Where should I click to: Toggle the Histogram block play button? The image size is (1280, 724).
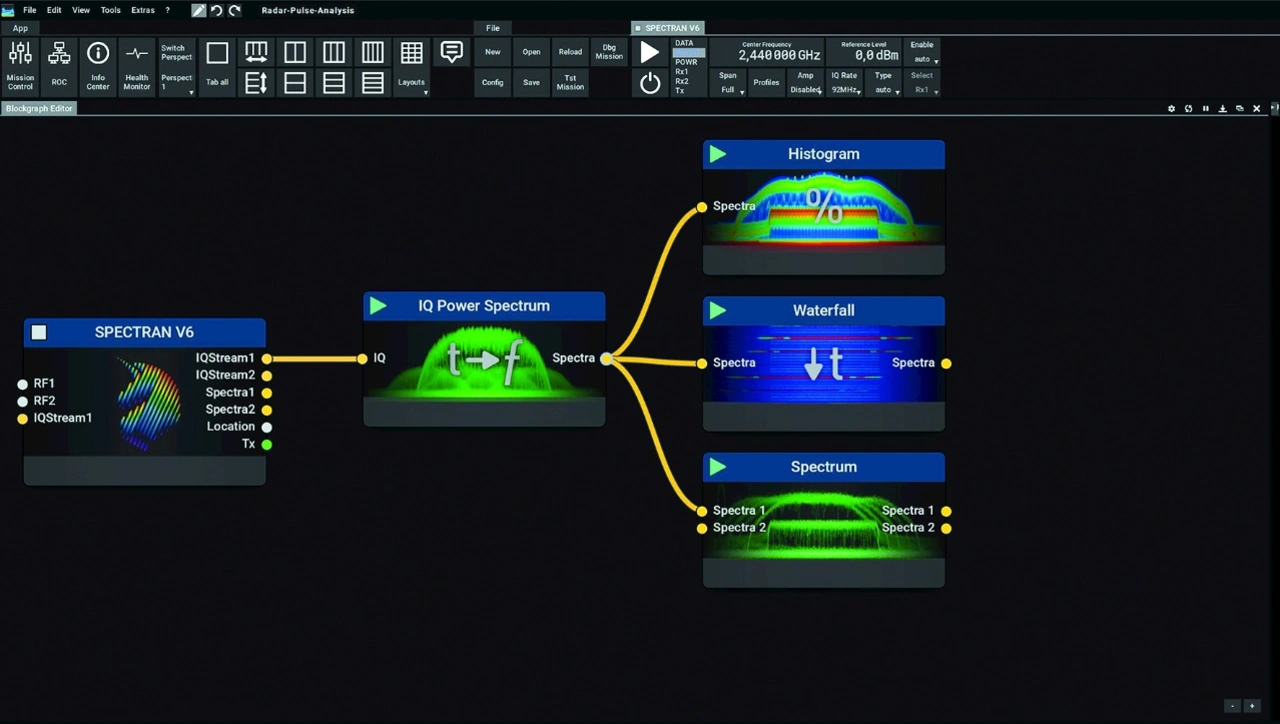tap(717, 154)
